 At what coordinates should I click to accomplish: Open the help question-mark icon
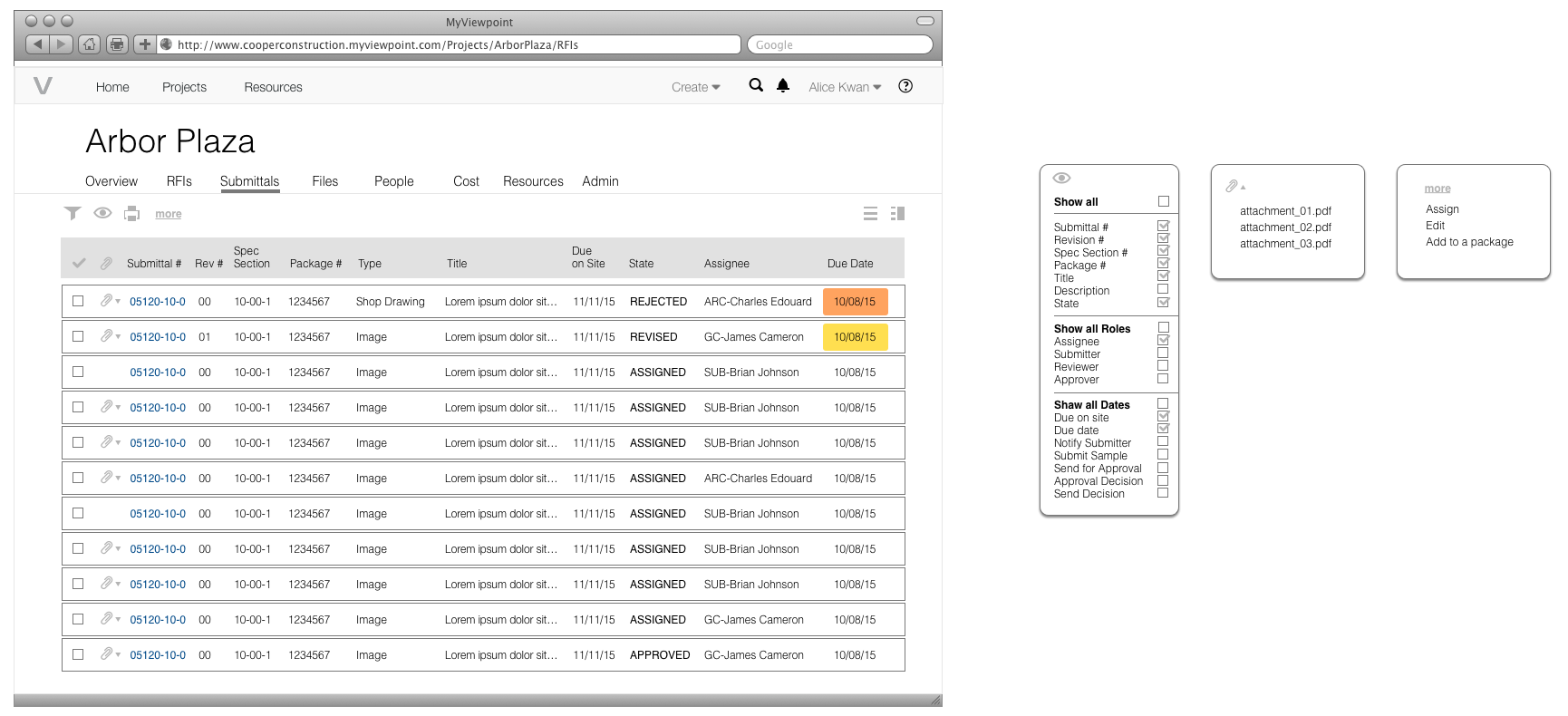pyautogui.click(x=905, y=86)
